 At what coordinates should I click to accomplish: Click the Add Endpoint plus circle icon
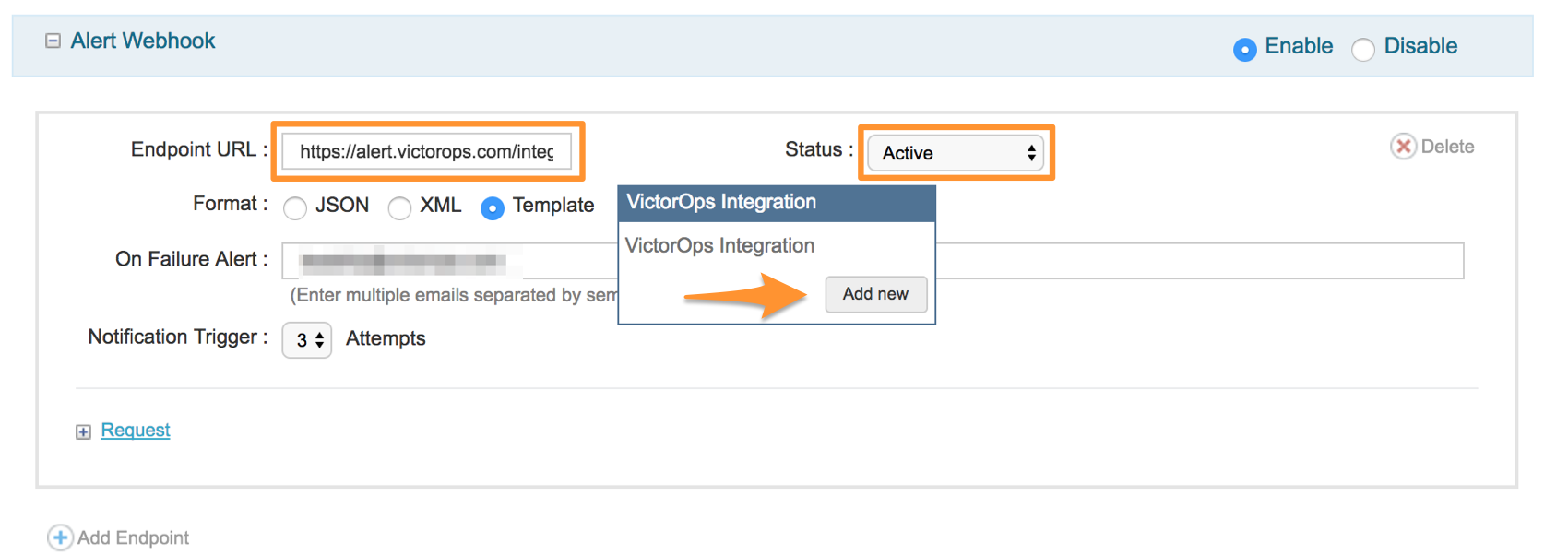click(x=60, y=537)
